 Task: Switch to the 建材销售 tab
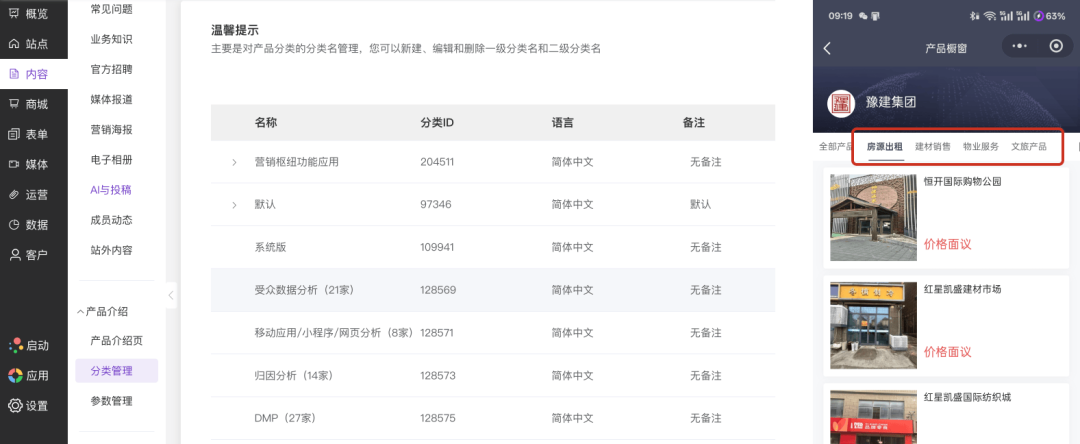click(x=932, y=146)
